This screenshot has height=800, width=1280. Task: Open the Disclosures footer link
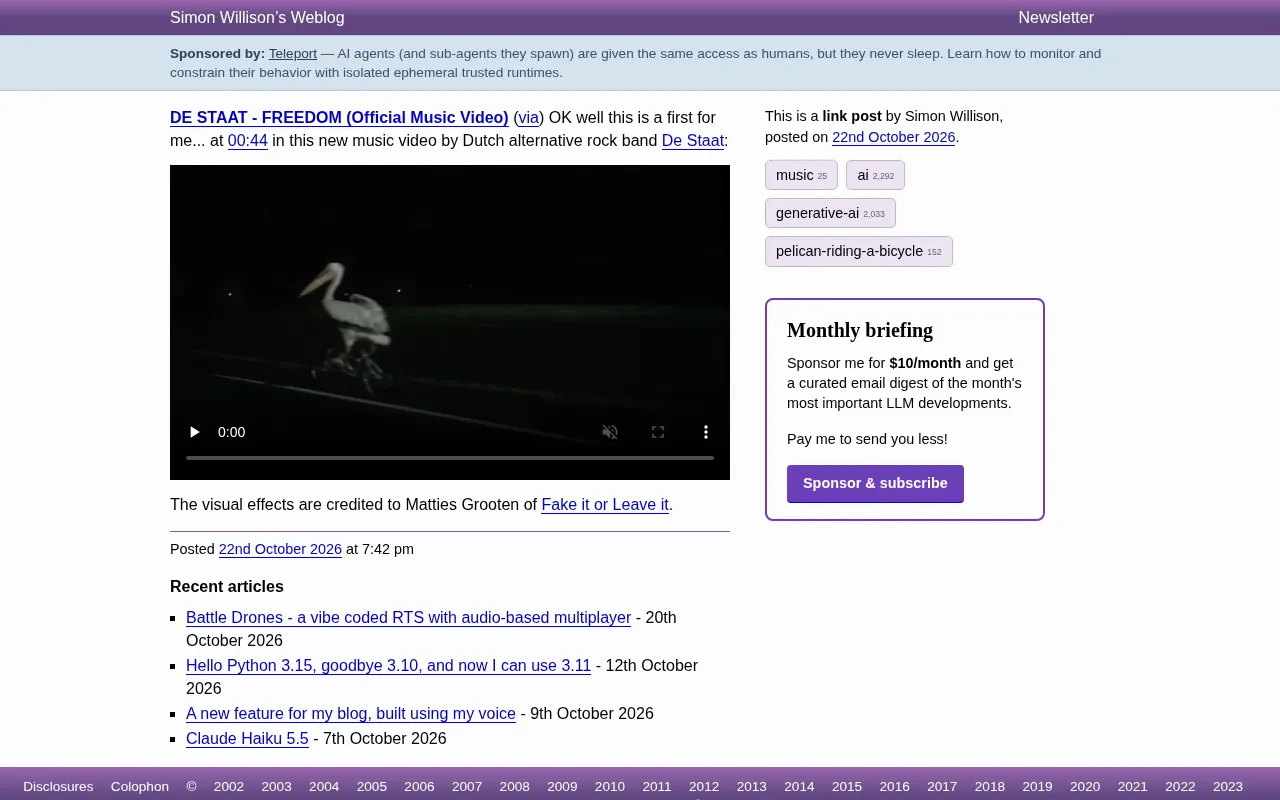(58, 787)
